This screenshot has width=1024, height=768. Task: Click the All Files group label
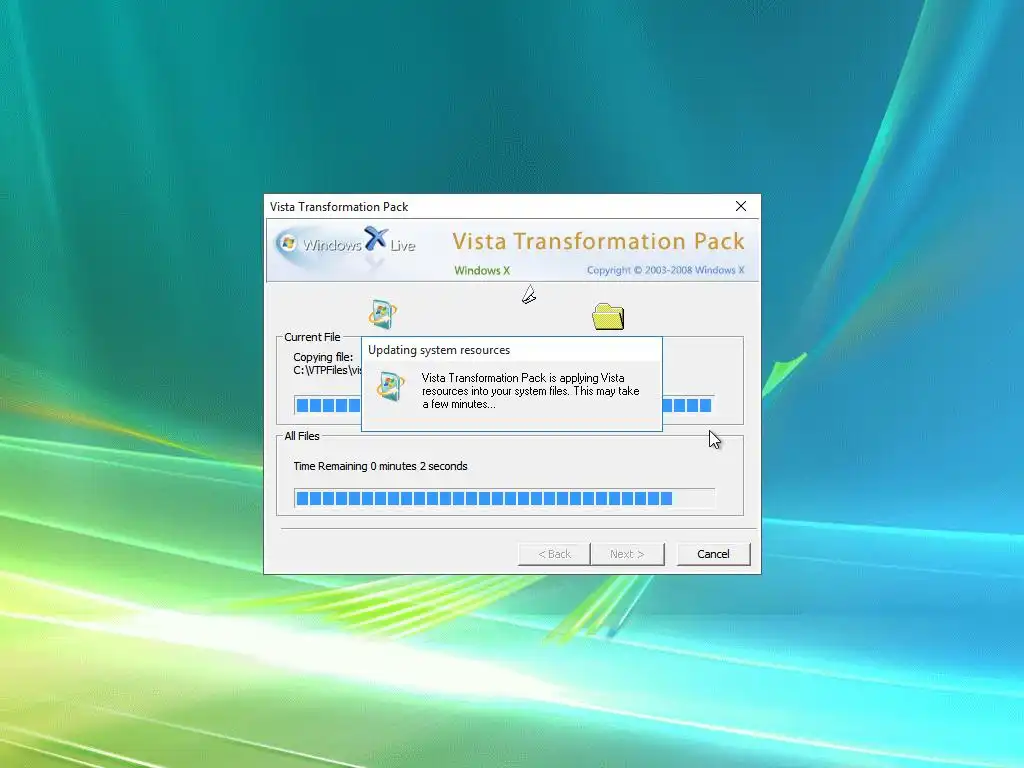[x=302, y=436]
